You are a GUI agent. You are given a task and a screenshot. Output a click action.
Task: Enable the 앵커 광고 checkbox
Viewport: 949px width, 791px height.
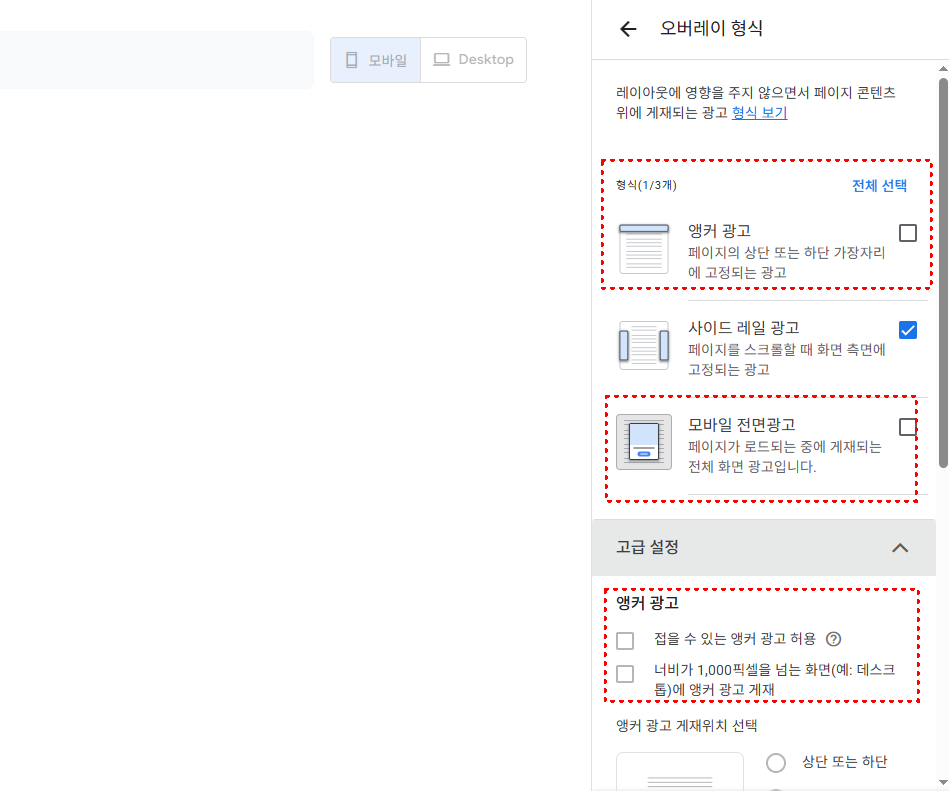click(908, 232)
